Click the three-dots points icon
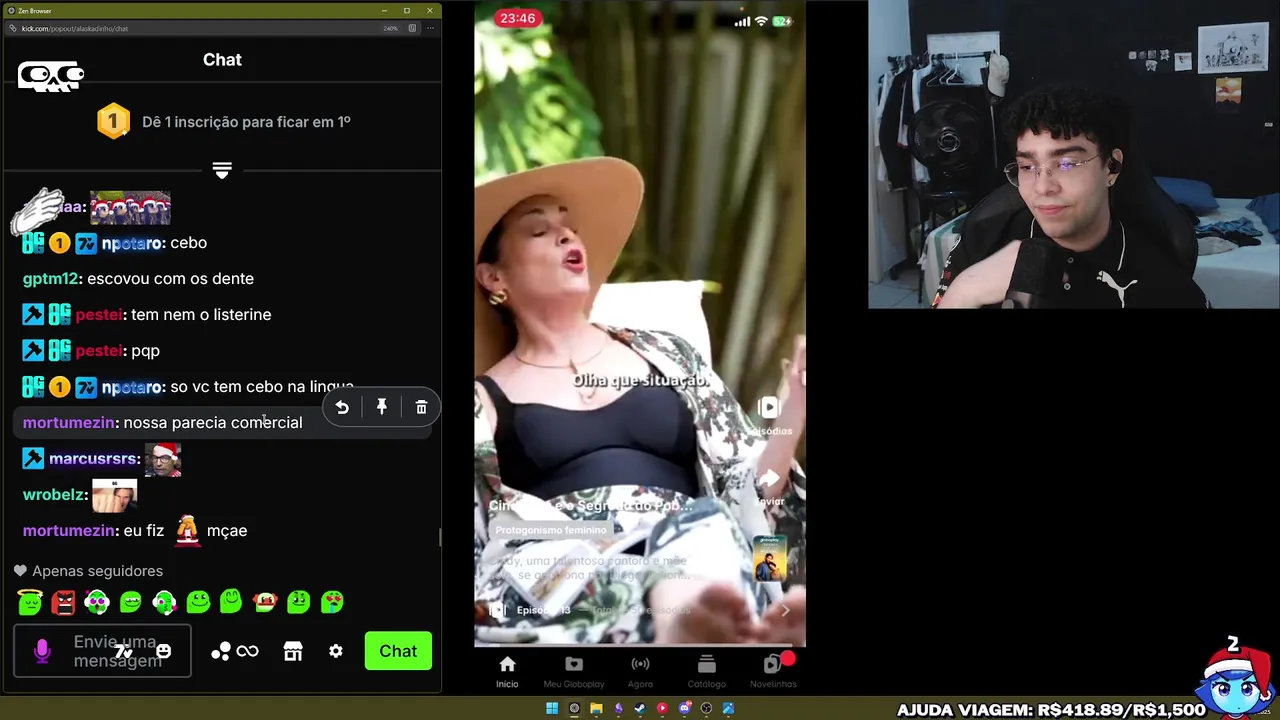This screenshot has width=1280, height=720. 221,651
